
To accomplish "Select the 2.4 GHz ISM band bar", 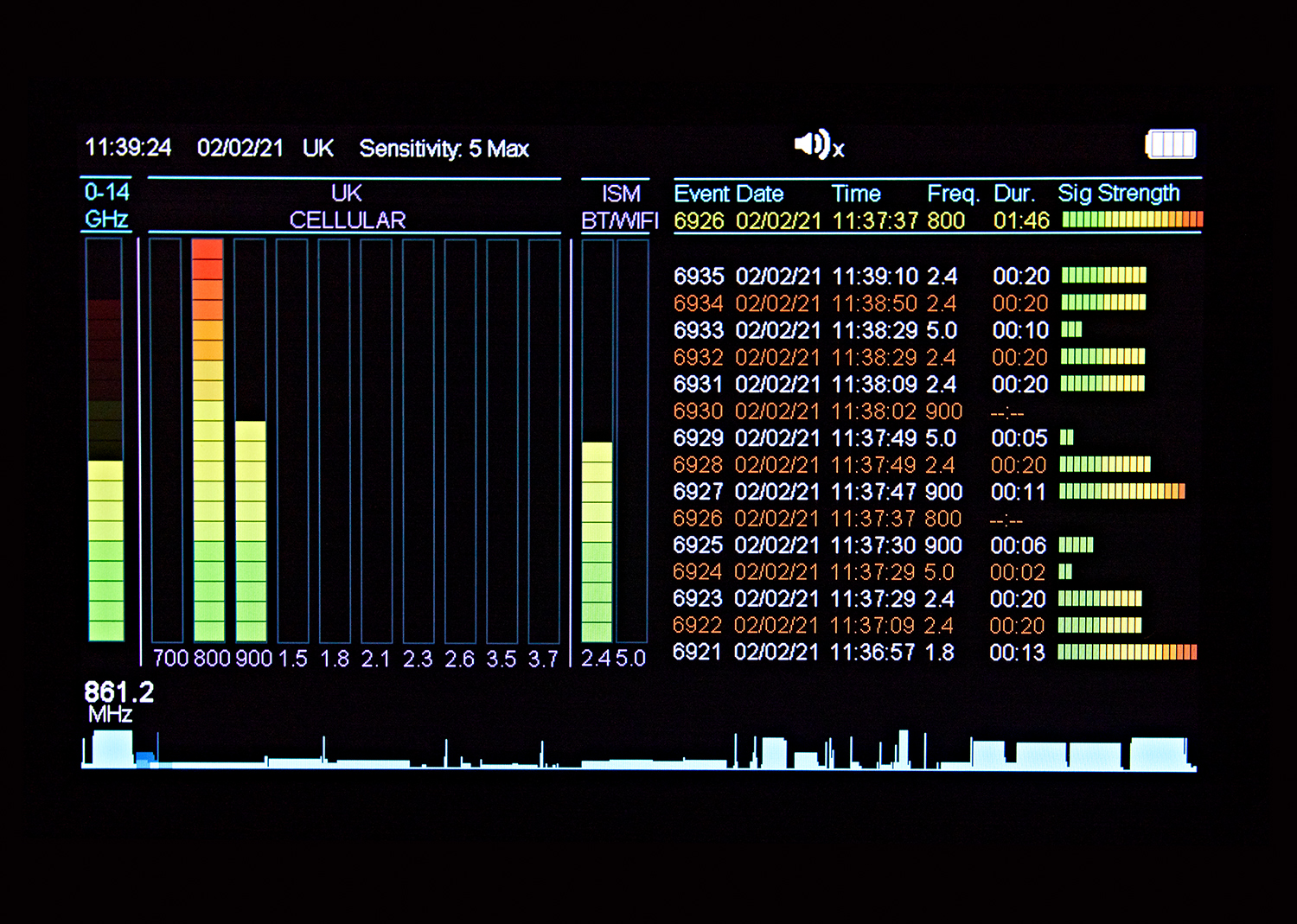I will click(597, 441).
